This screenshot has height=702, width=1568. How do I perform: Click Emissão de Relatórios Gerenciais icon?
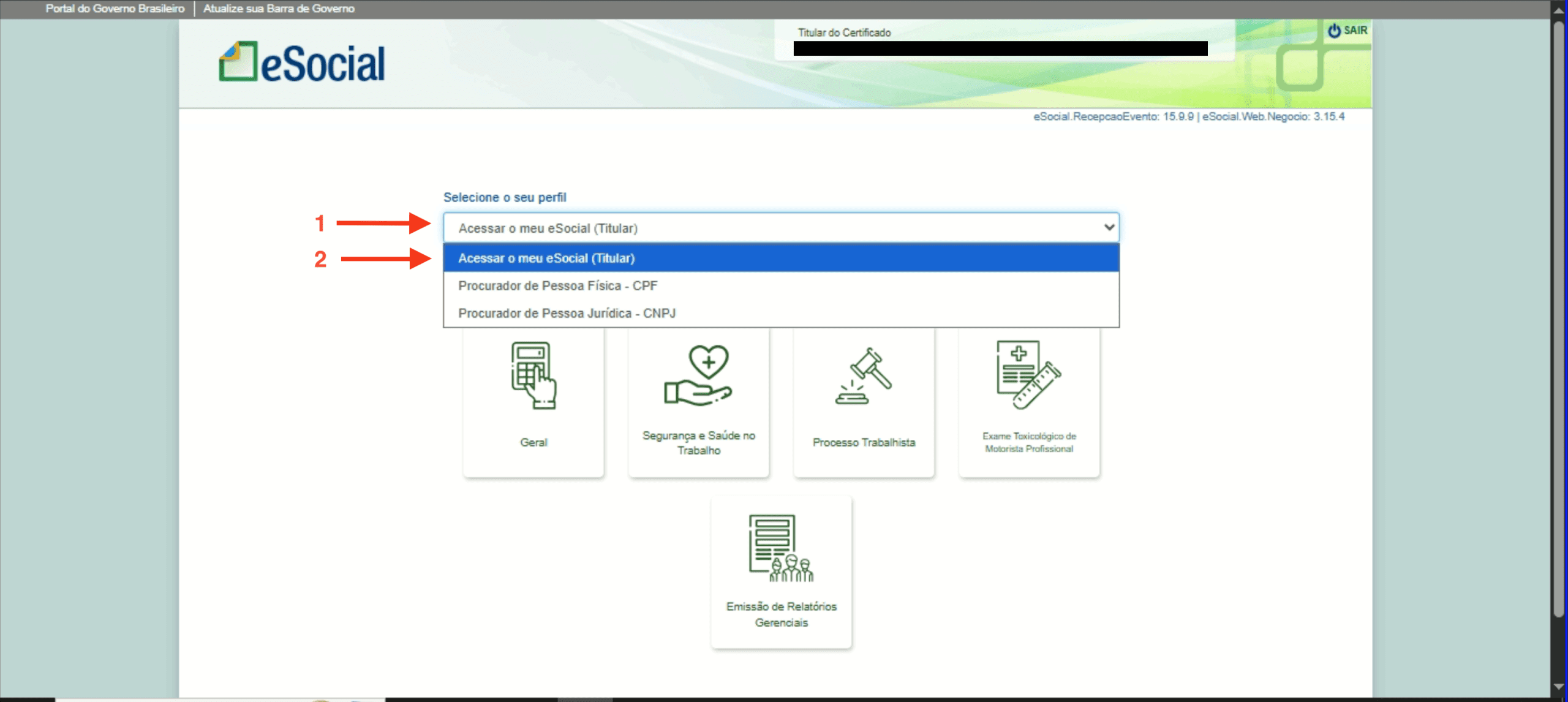(781, 548)
